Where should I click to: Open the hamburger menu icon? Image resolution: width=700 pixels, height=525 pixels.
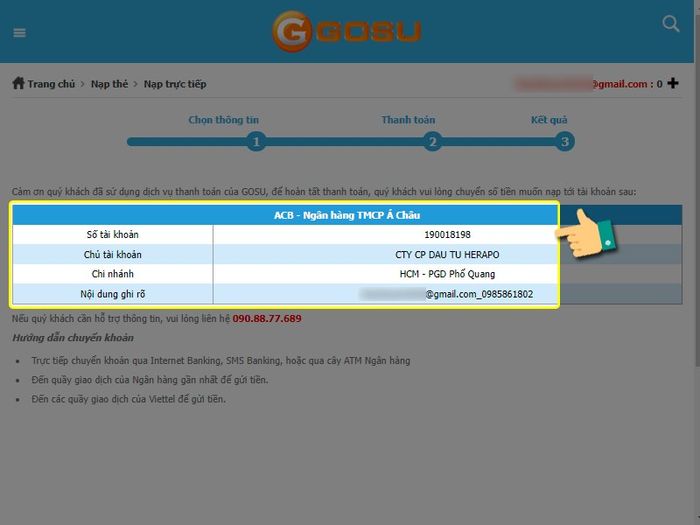pos(19,33)
